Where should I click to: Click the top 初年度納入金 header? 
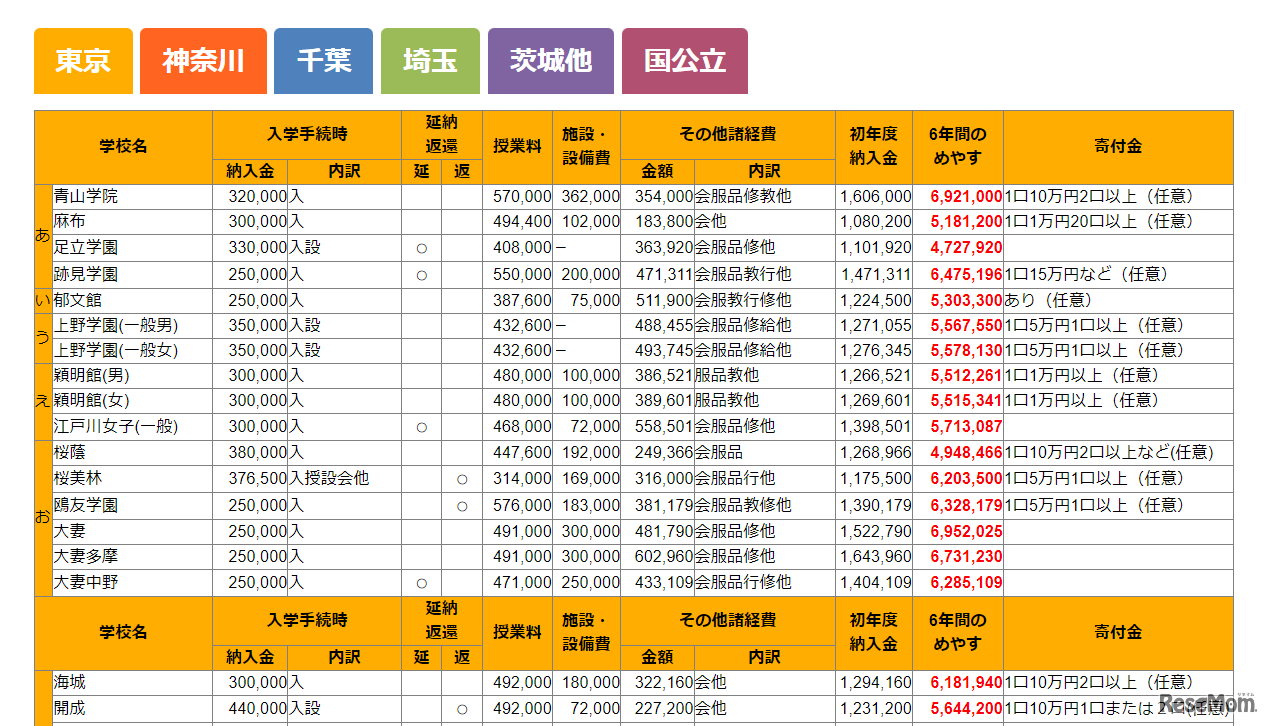(x=874, y=147)
